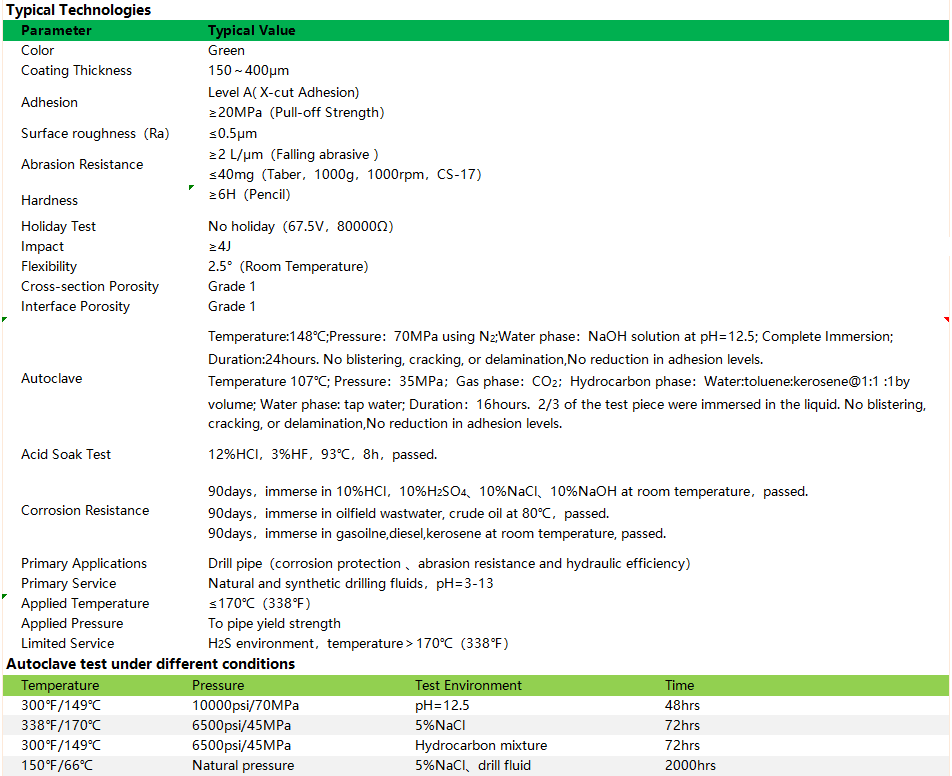Click the Hydrocarbon mixture environment cell
Screen dimensions: 952x776
pyautogui.click(x=481, y=745)
